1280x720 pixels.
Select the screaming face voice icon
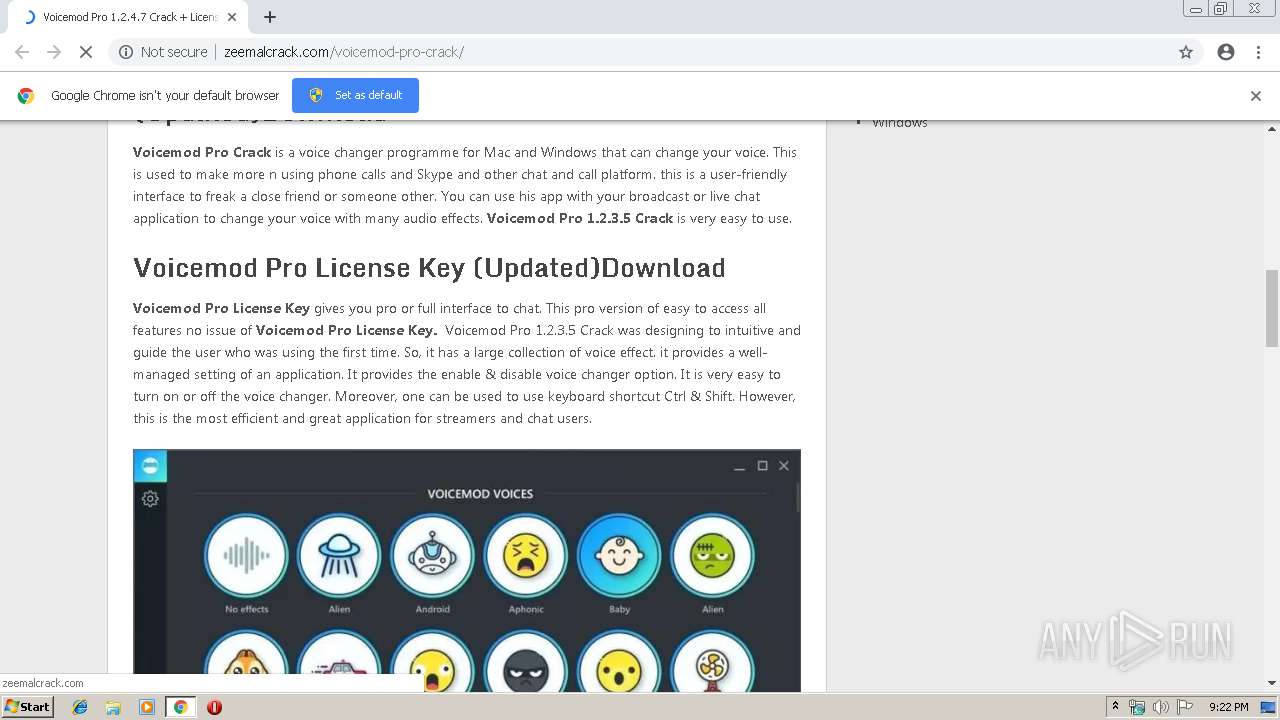coord(432,662)
